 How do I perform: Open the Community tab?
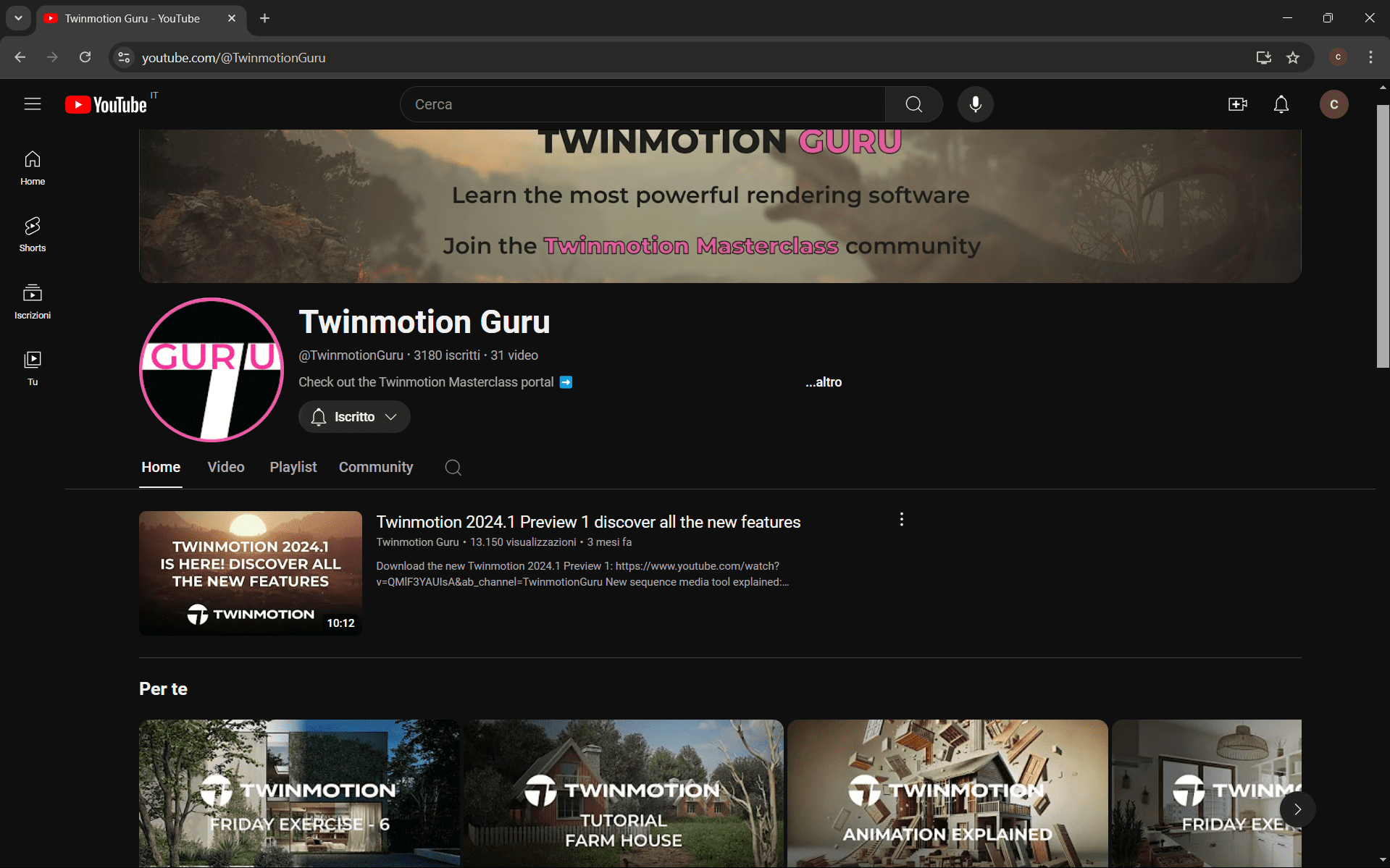tap(375, 467)
